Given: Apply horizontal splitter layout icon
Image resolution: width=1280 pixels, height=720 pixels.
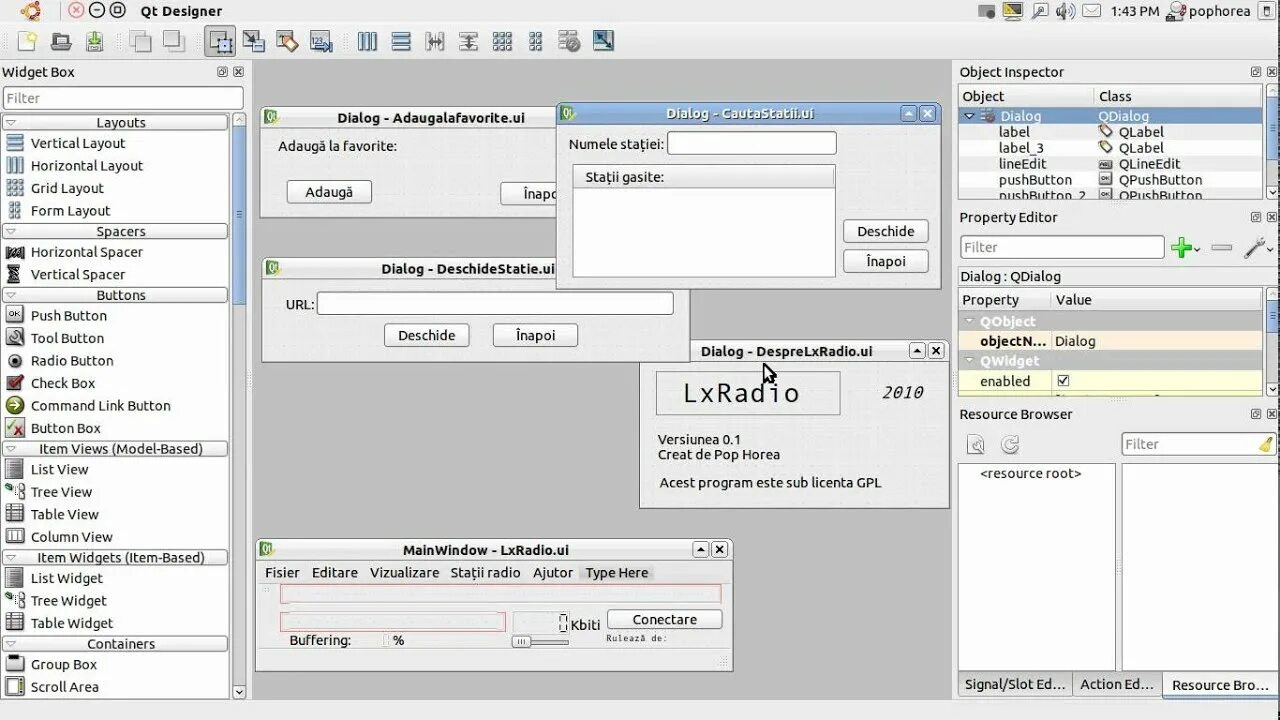Looking at the screenshot, I should coord(435,41).
